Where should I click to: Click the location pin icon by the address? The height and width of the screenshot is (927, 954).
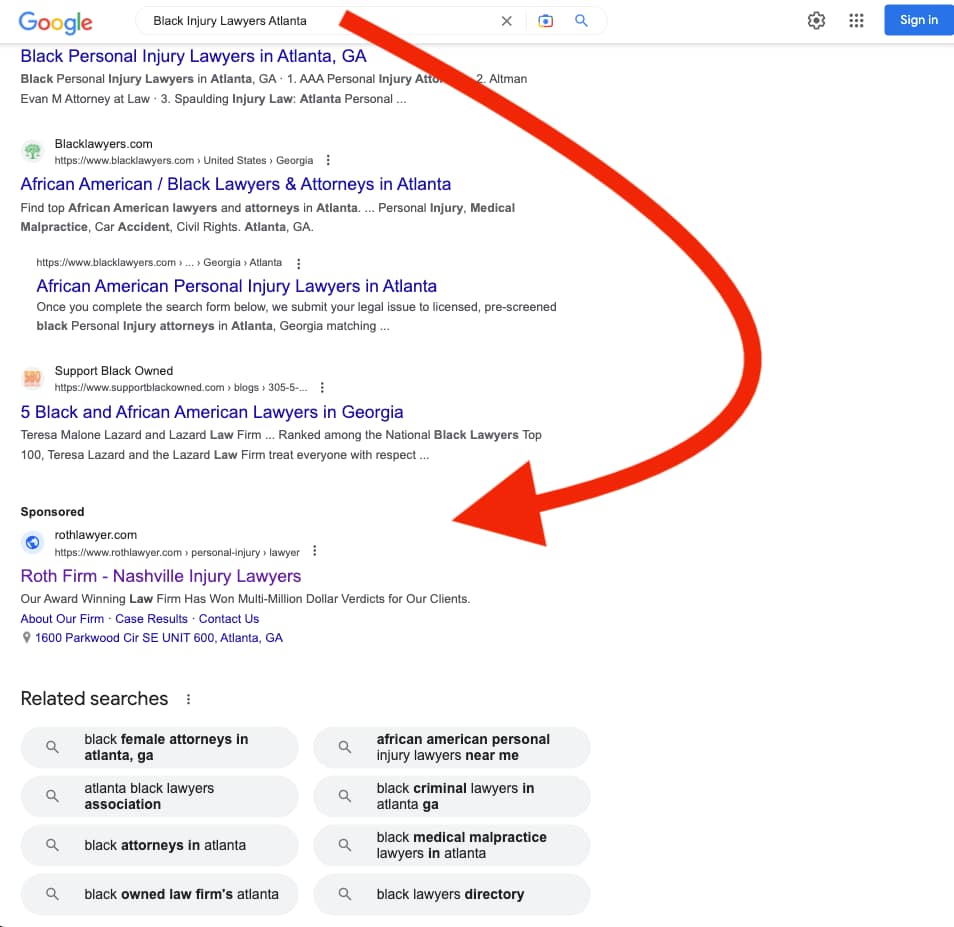click(26, 637)
